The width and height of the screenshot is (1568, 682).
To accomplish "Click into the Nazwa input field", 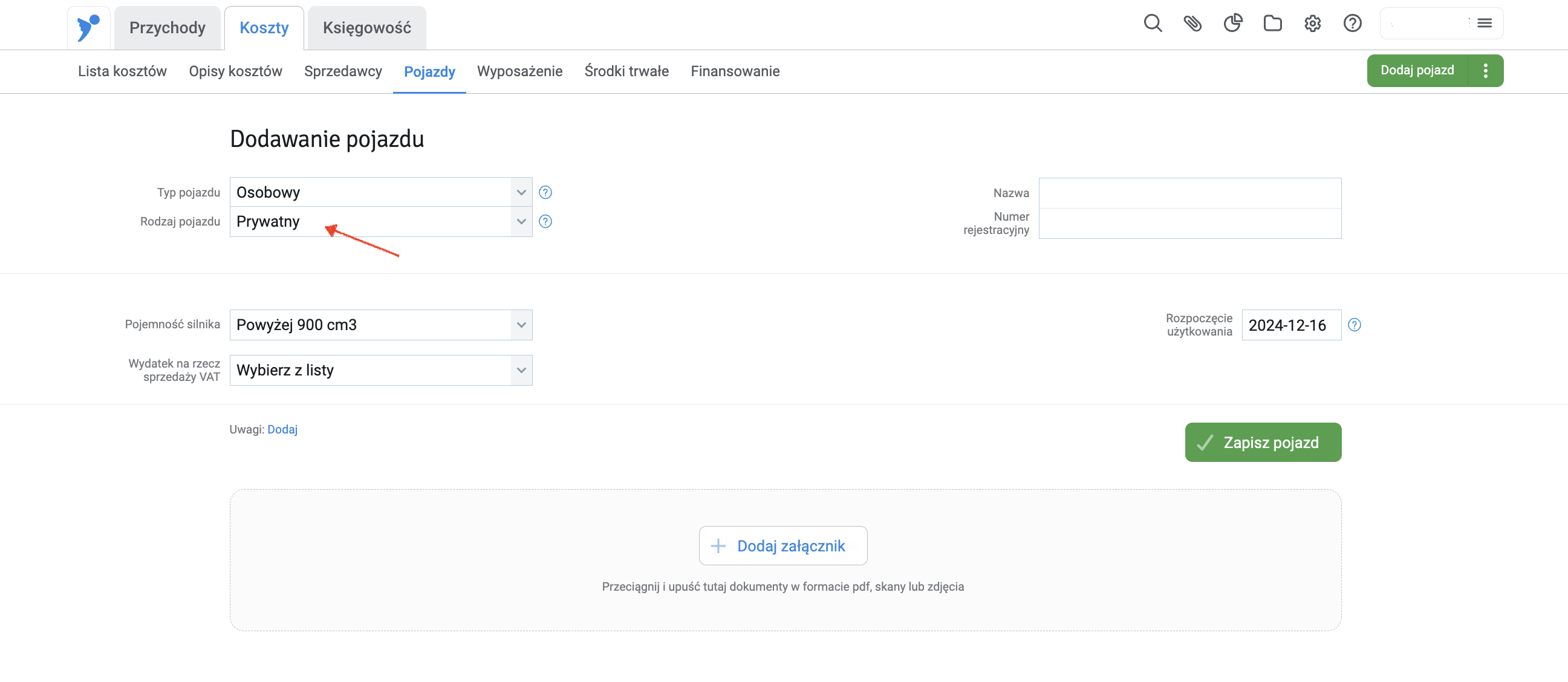I will (1189, 193).
